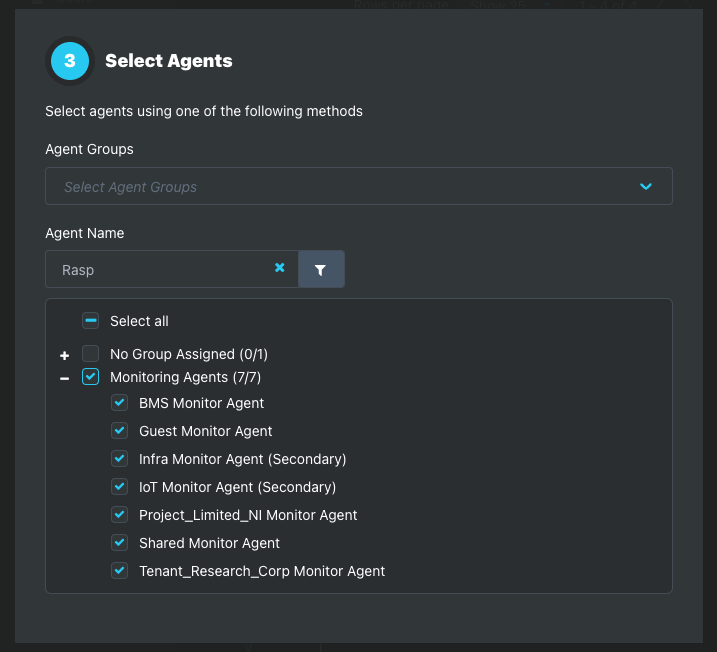
Task: Click the Agent Groups chevron arrow
Action: 646,187
